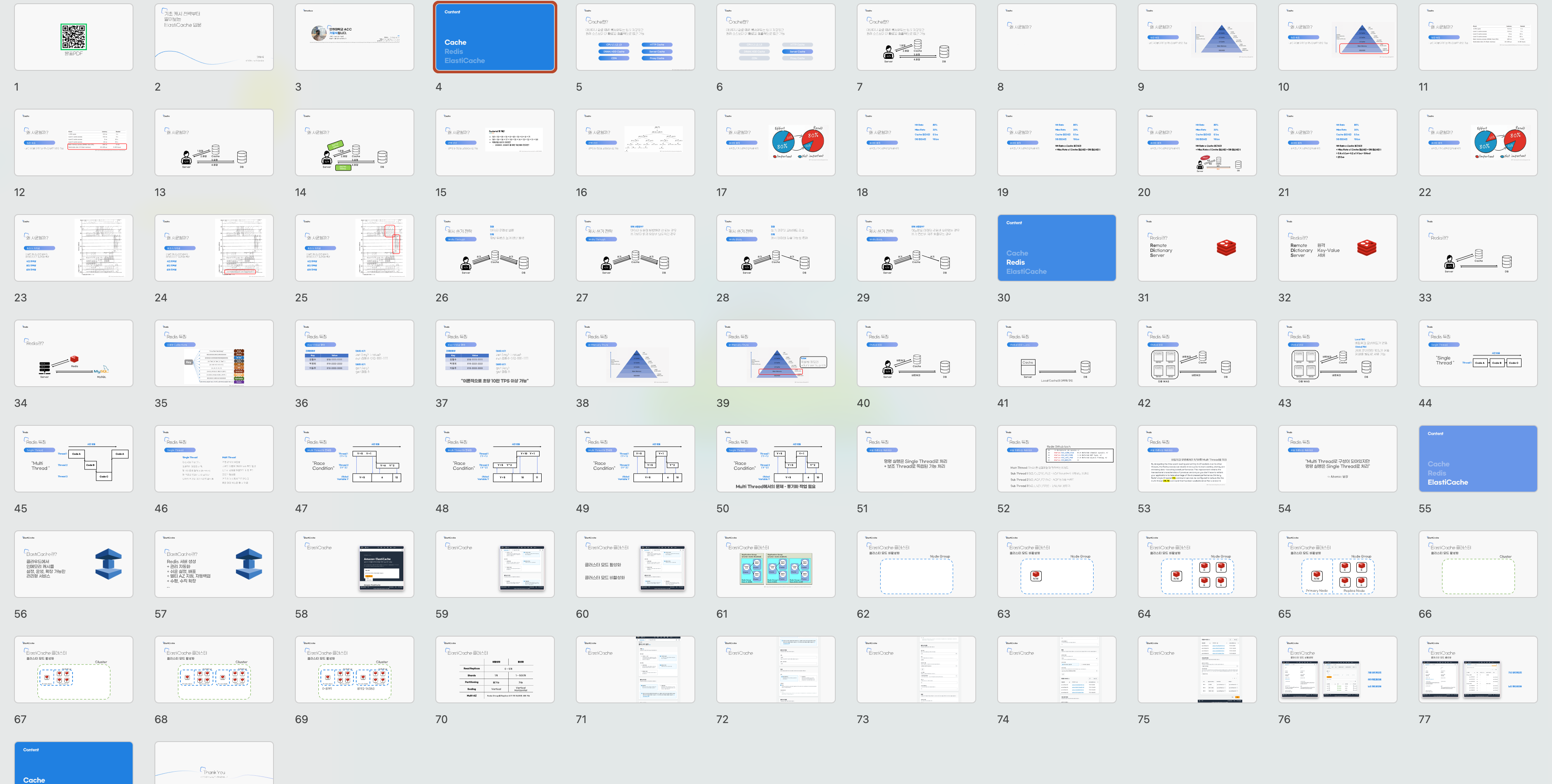Select slide 10 pyramid with red box

click(1337, 37)
